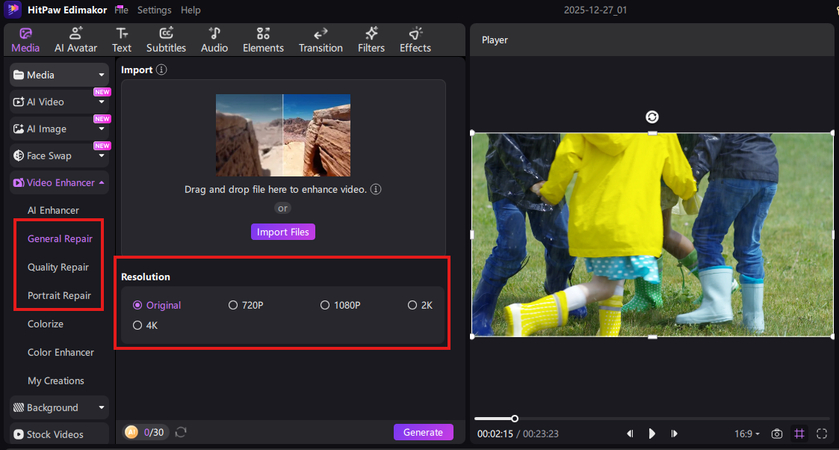Image resolution: width=839 pixels, height=450 pixels.
Task: Switch to the Audio tab
Action: point(214,40)
